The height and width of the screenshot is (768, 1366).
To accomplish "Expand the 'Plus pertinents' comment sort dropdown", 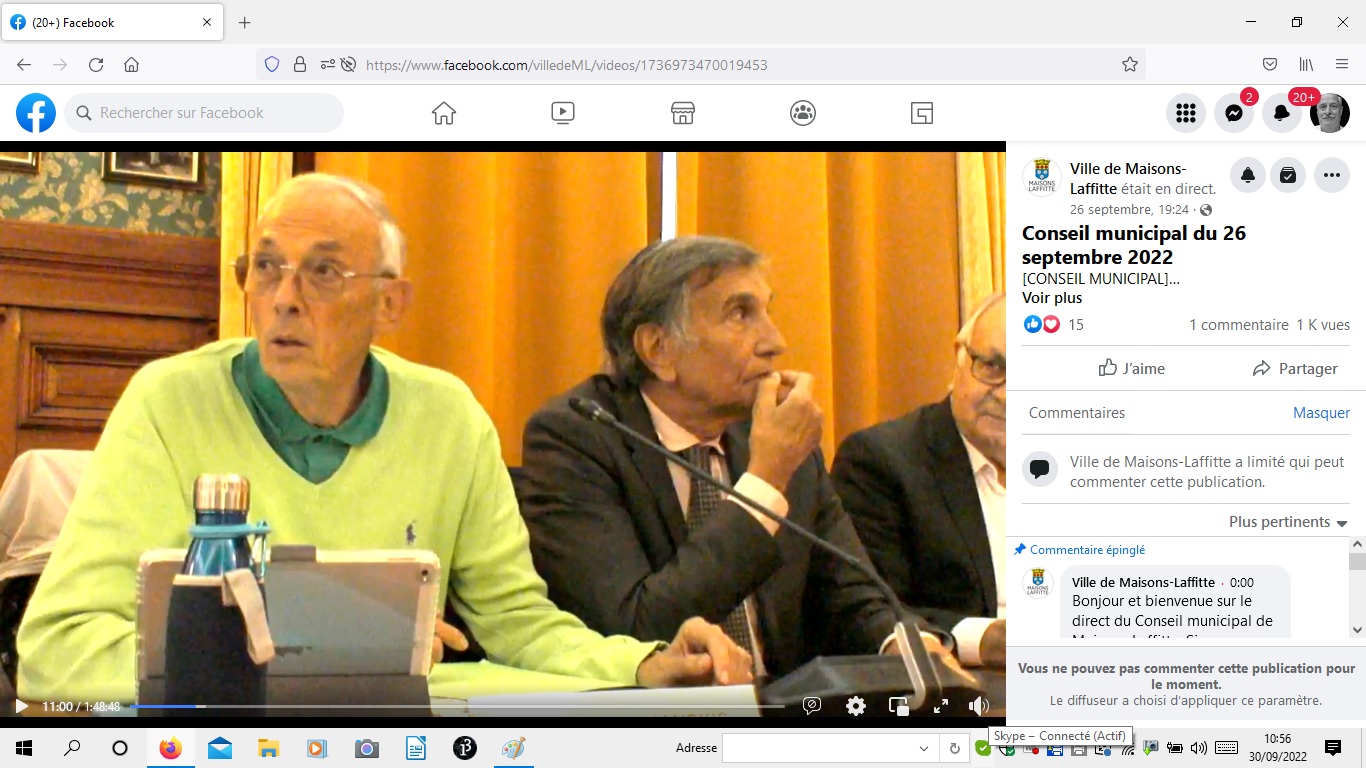I will click(x=1288, y=522).
